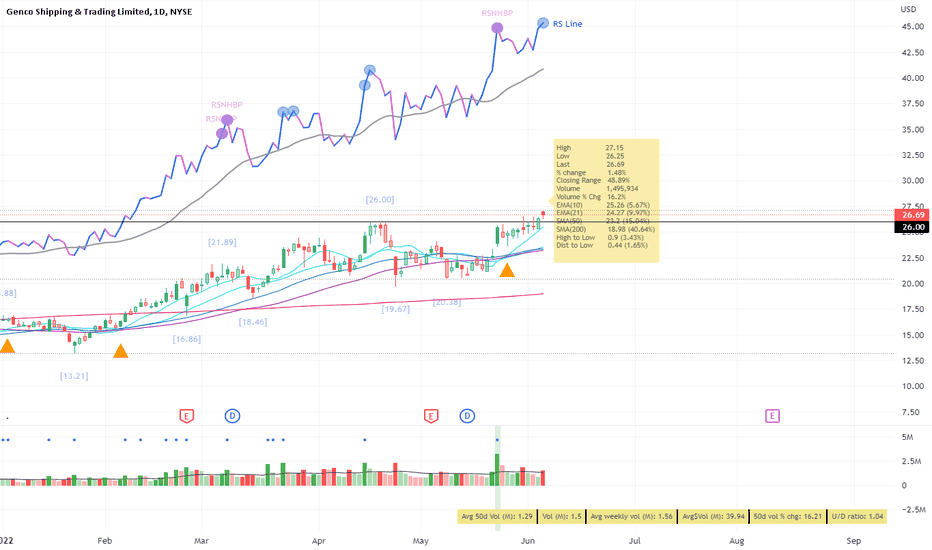Screen dimensions: 932x550
Task: Click the U/D ratio: 1.04 cell
Action: [x=857, y=516]
